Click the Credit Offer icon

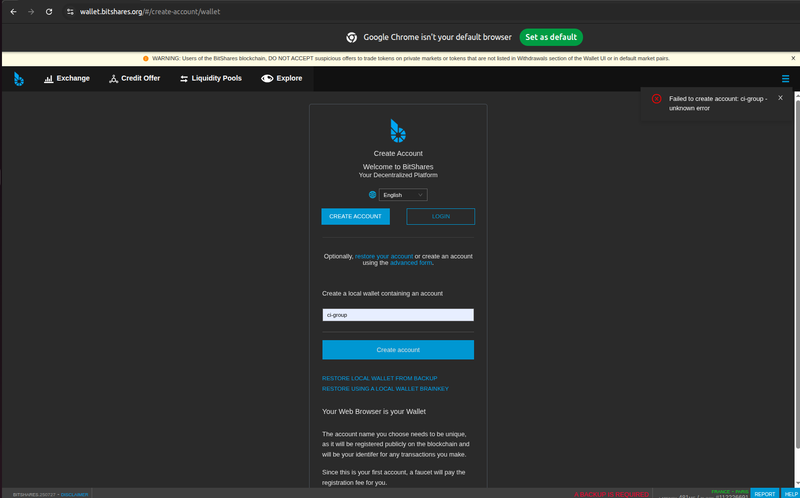point(114,79)
